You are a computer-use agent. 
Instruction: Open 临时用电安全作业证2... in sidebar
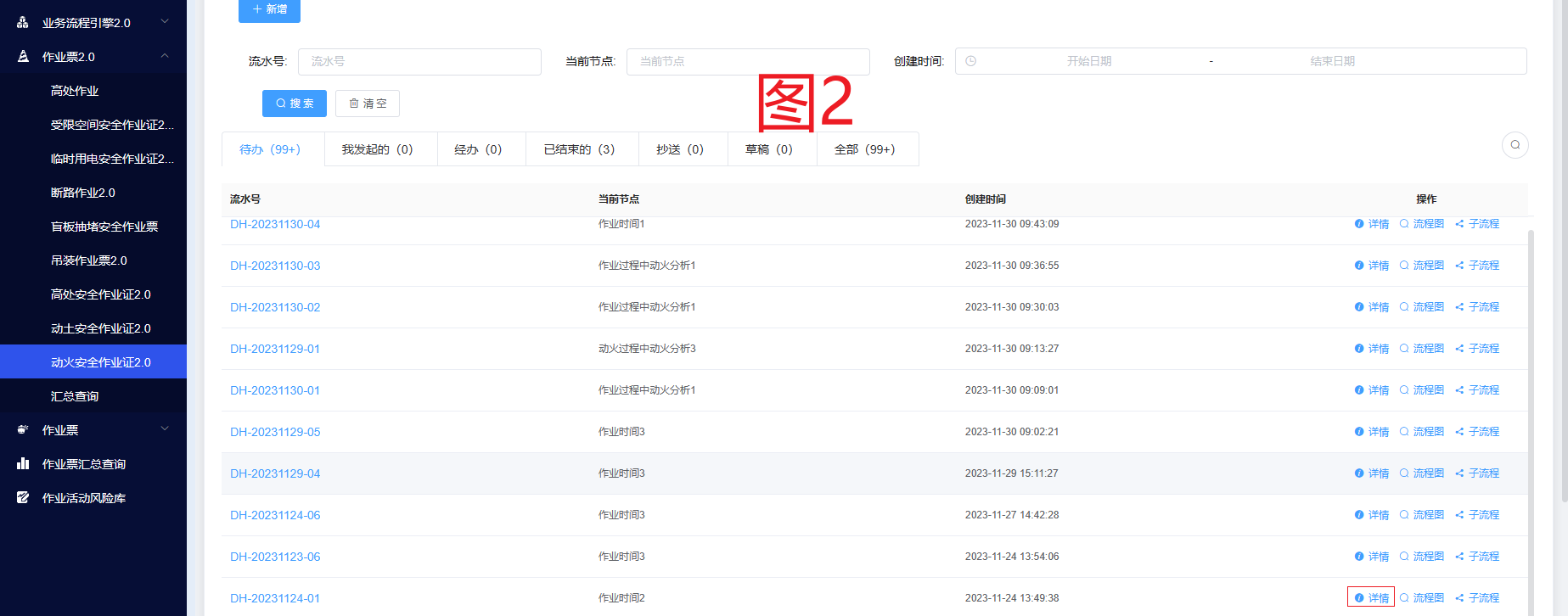click(112, 158)
